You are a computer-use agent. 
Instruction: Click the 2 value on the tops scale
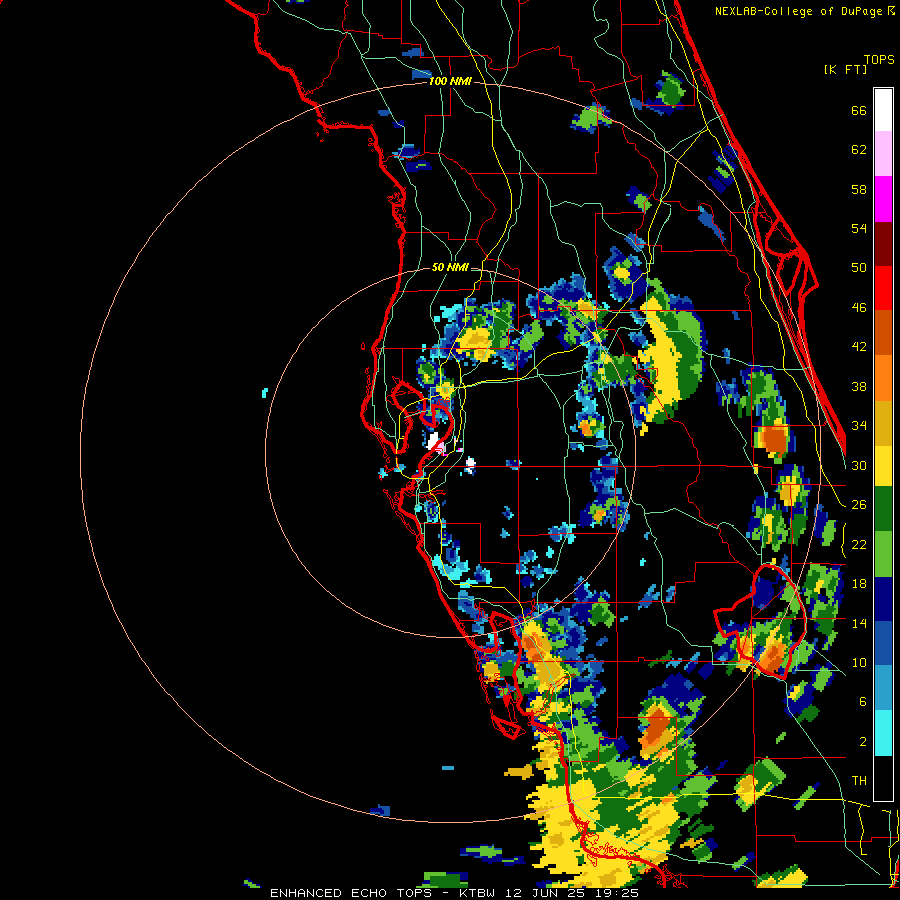pos(863,742)
